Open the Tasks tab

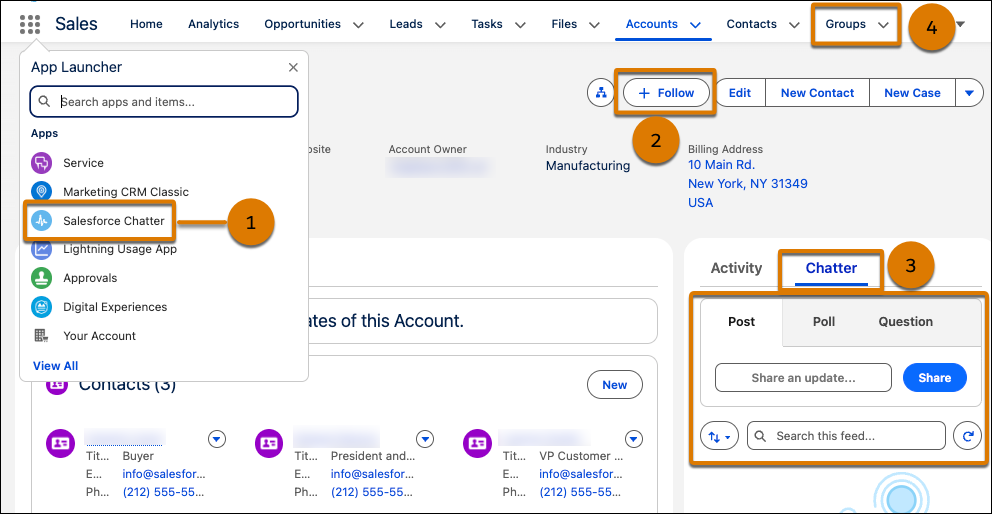coord(487,24)
